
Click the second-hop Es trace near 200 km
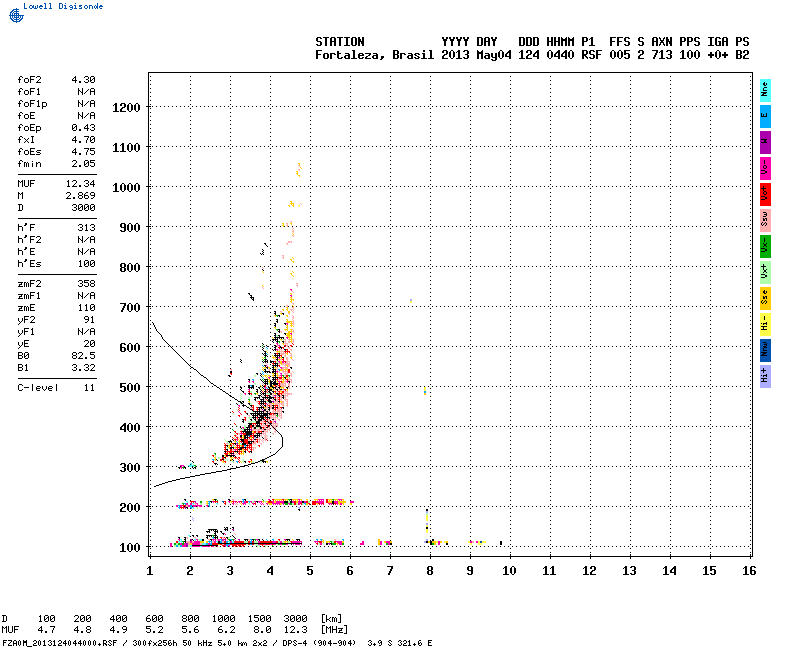(265, 503)
